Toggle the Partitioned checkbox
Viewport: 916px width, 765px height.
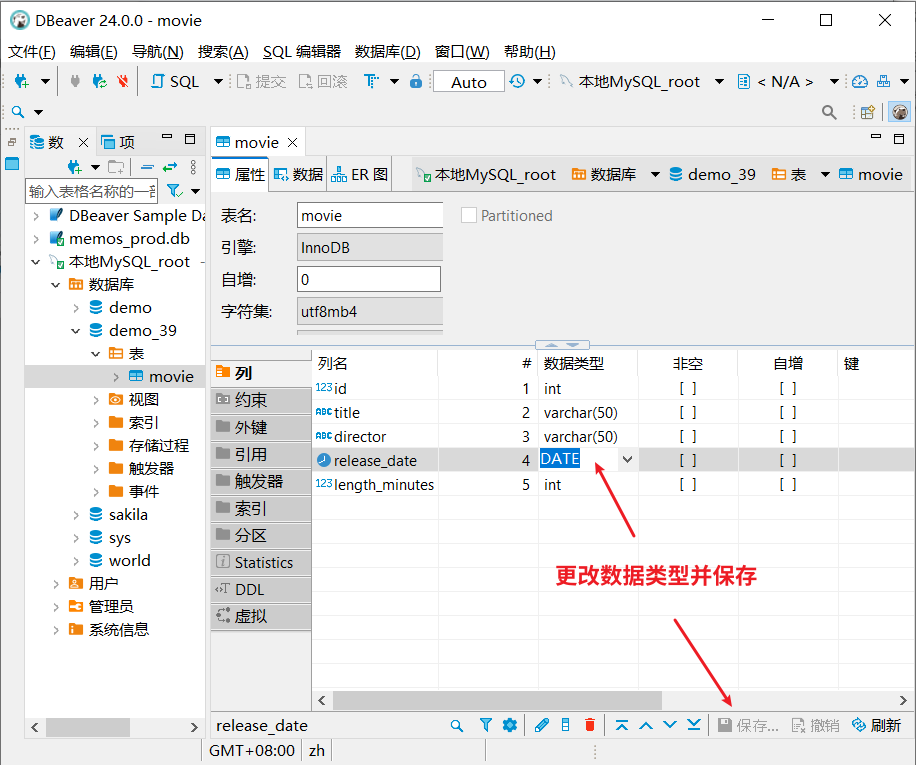pyautogui.click(x=469, y=215)
